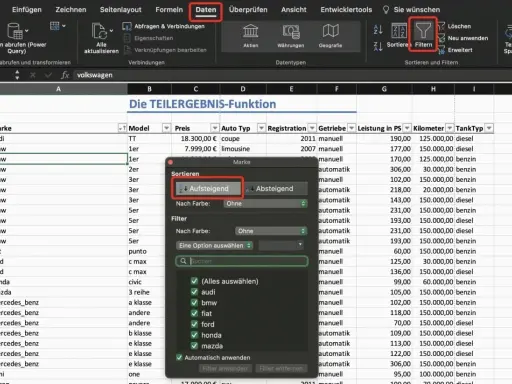Uncheck the honda checkbox
The image size is (512, 384).
(194, 335)
